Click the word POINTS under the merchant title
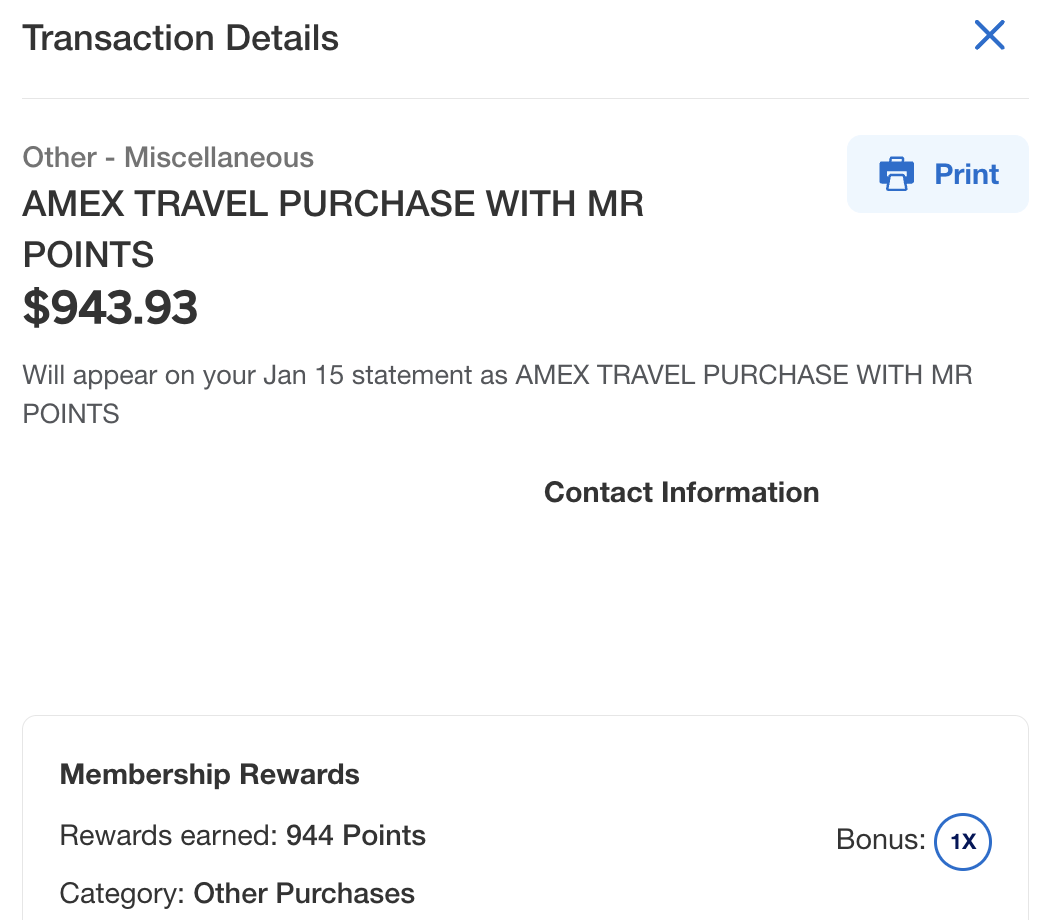The image size is (1040, 920). coord(88,255)
